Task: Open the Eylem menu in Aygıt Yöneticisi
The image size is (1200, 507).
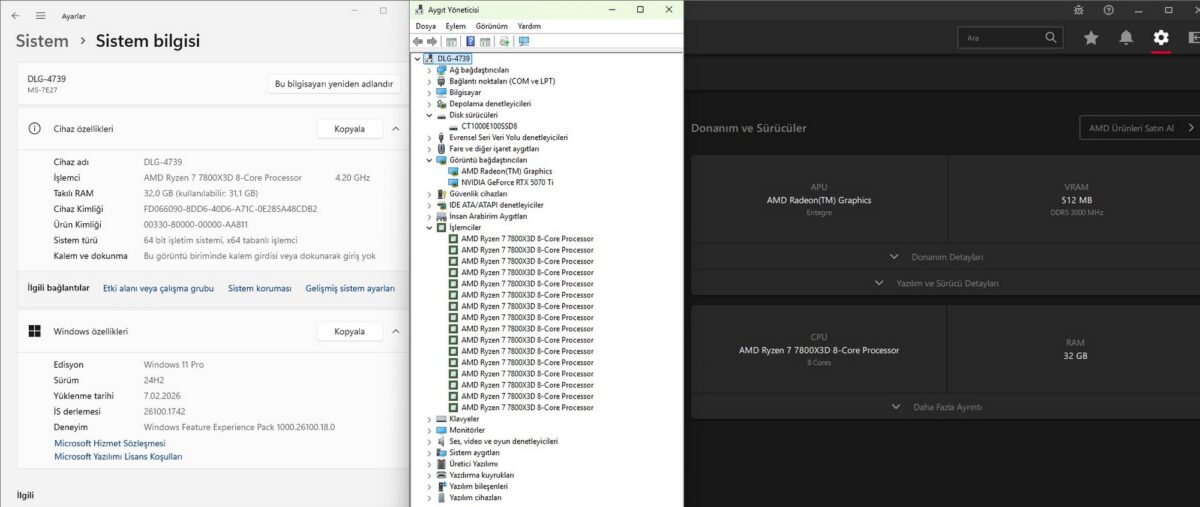Action: (456, 26)
